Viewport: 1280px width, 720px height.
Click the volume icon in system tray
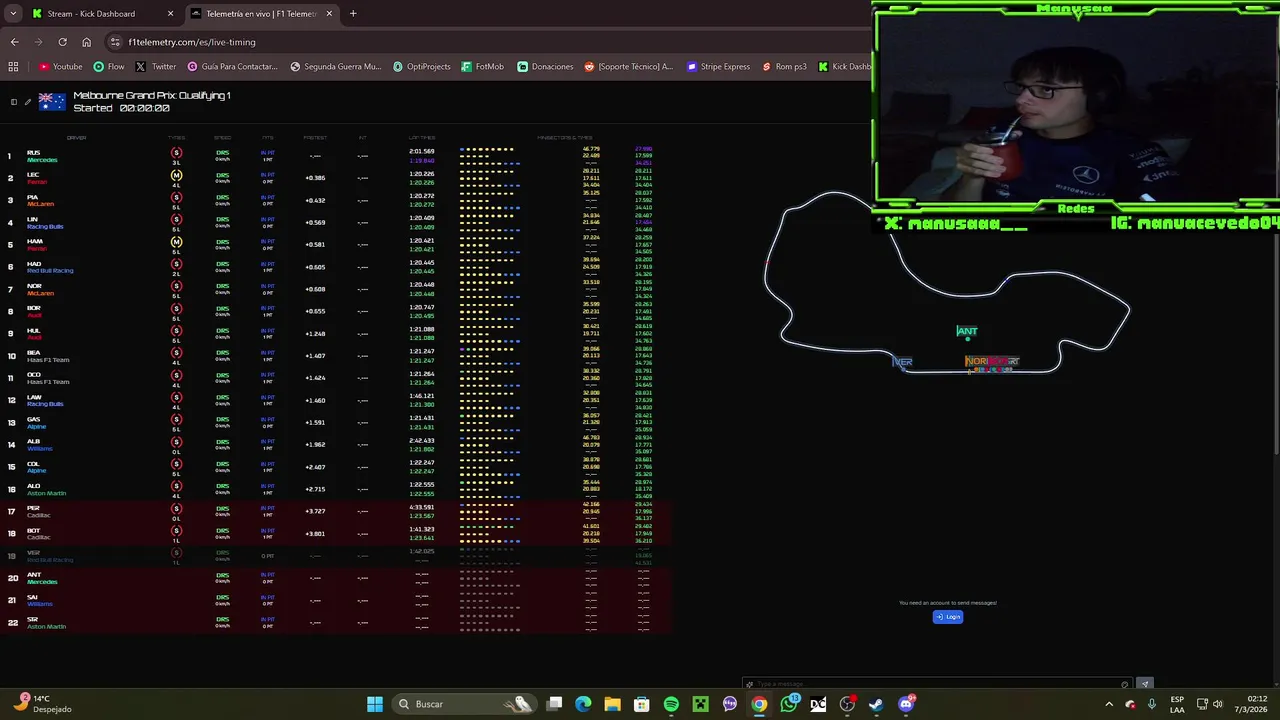(1218, 704)
